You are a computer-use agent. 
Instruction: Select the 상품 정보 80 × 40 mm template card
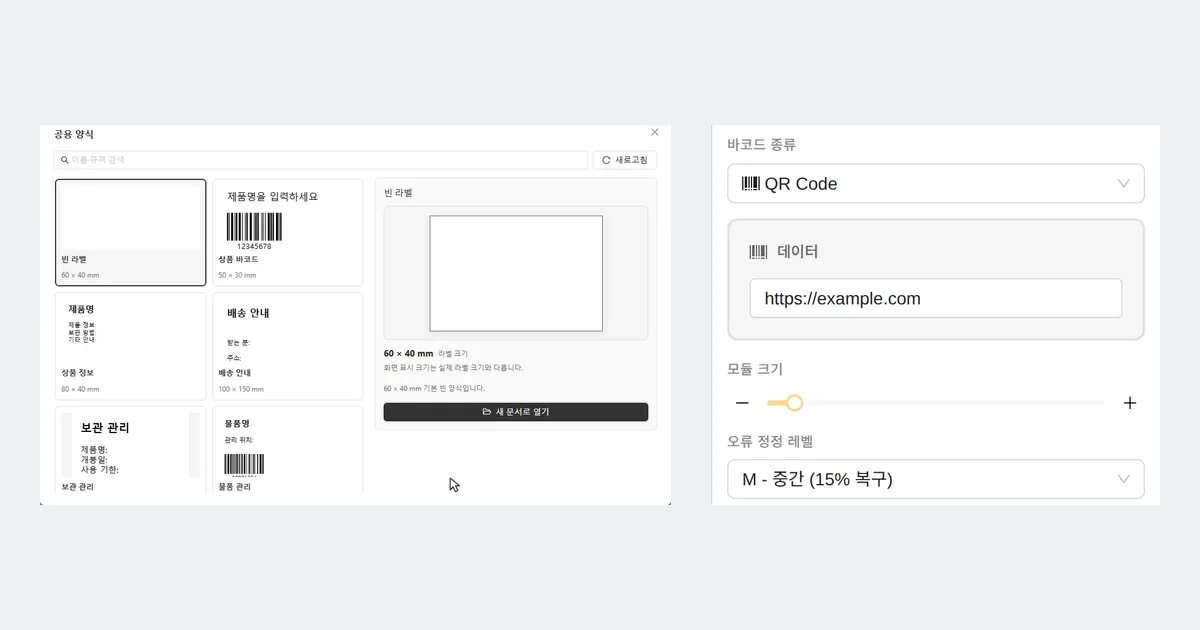click(131, 346)
